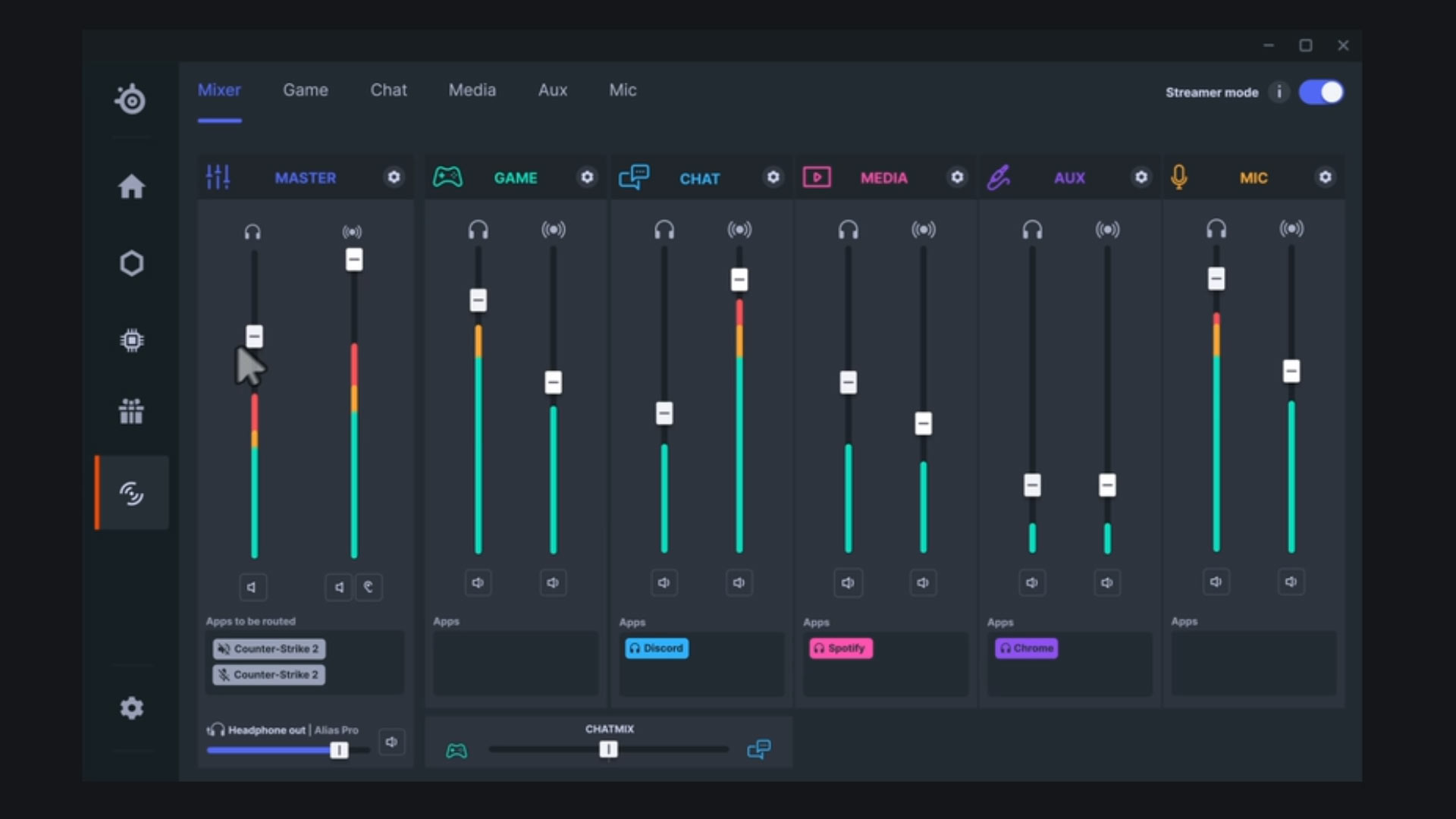Open sidebar settings gear at bottom
The width and height of the screenshot is (1456, 819).
pos(131,708)
